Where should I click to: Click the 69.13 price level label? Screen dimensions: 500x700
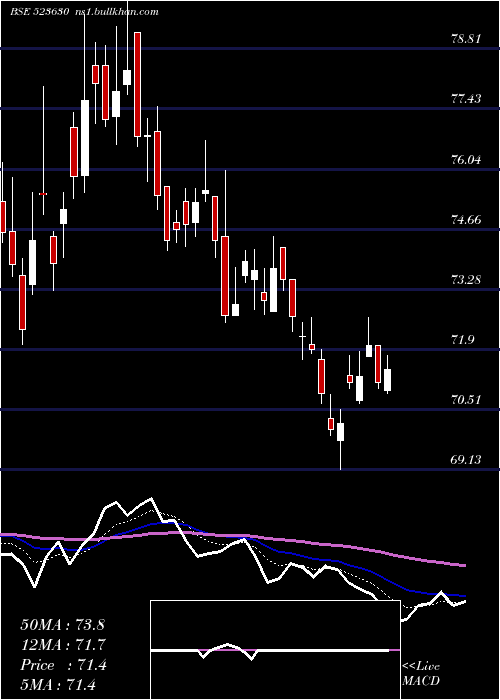click(466, 460)
